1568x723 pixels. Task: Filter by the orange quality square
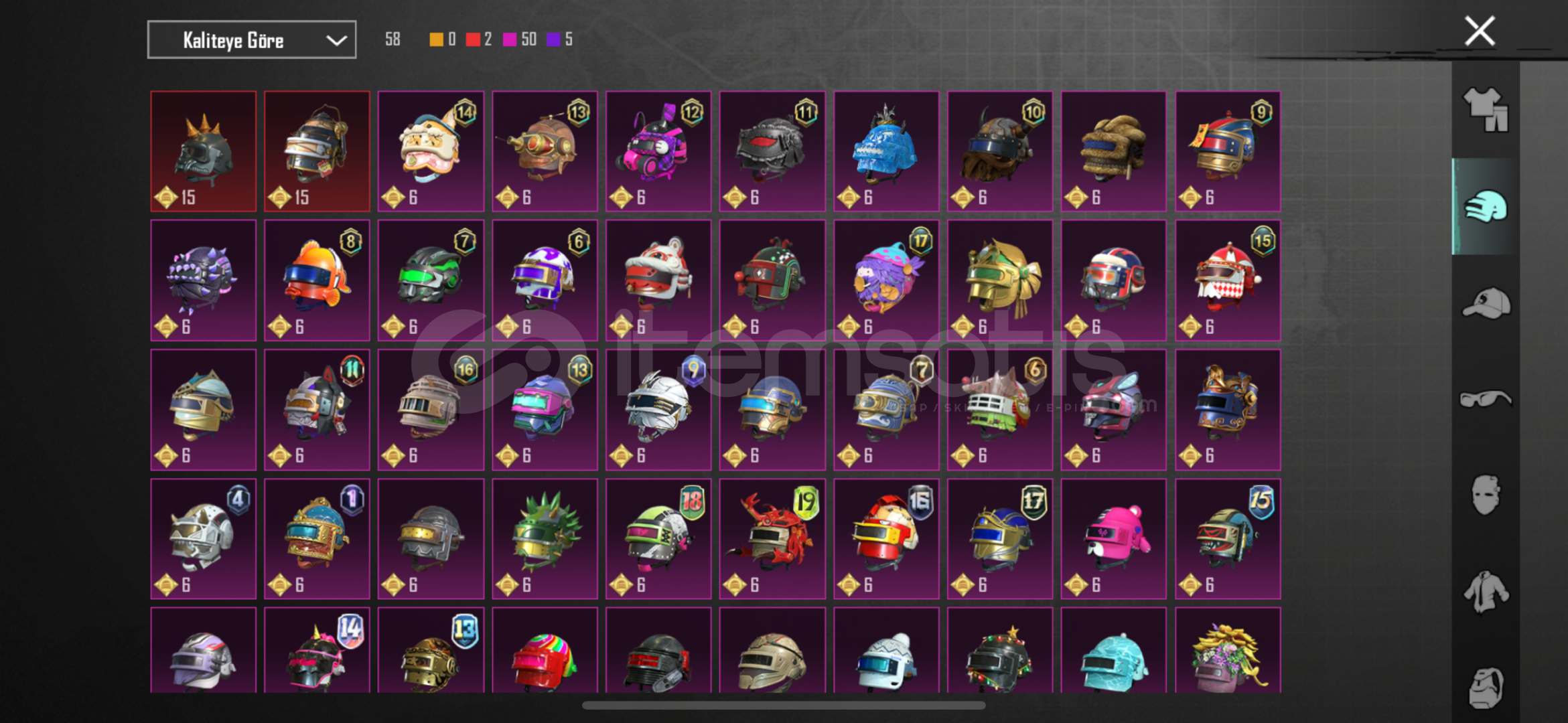(436, 39)
